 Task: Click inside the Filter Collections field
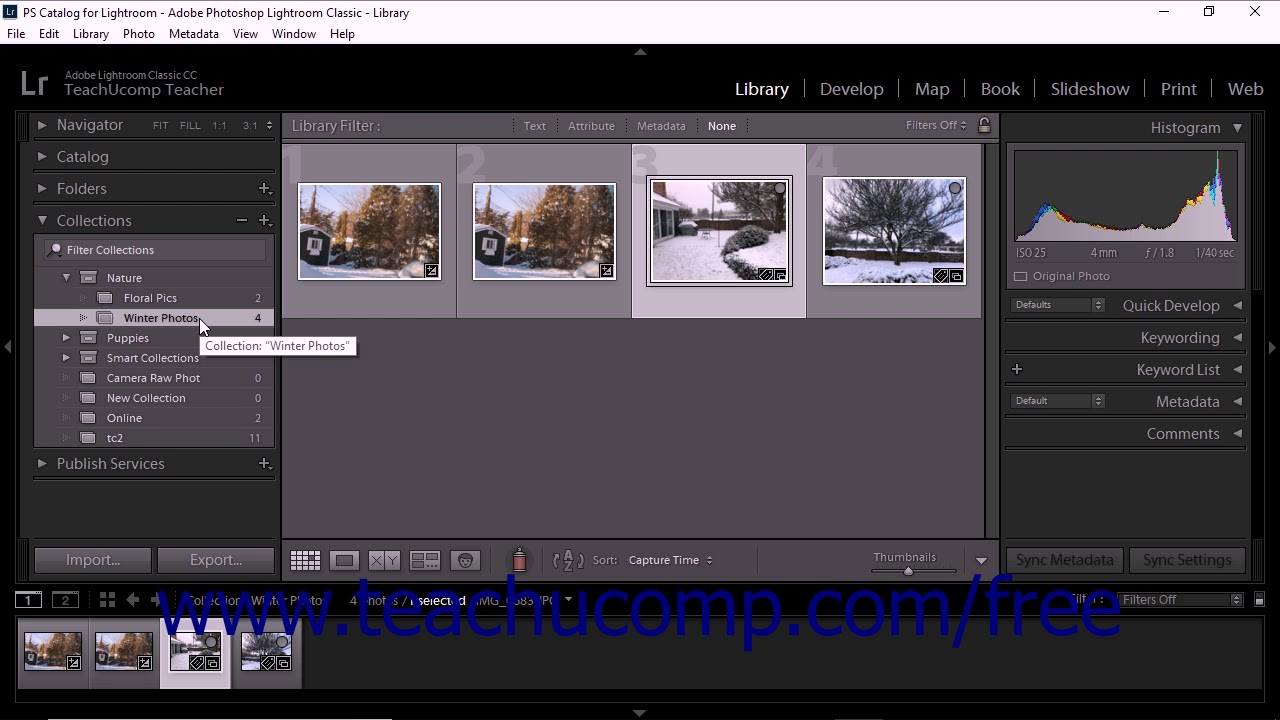[x=157, y=250]
